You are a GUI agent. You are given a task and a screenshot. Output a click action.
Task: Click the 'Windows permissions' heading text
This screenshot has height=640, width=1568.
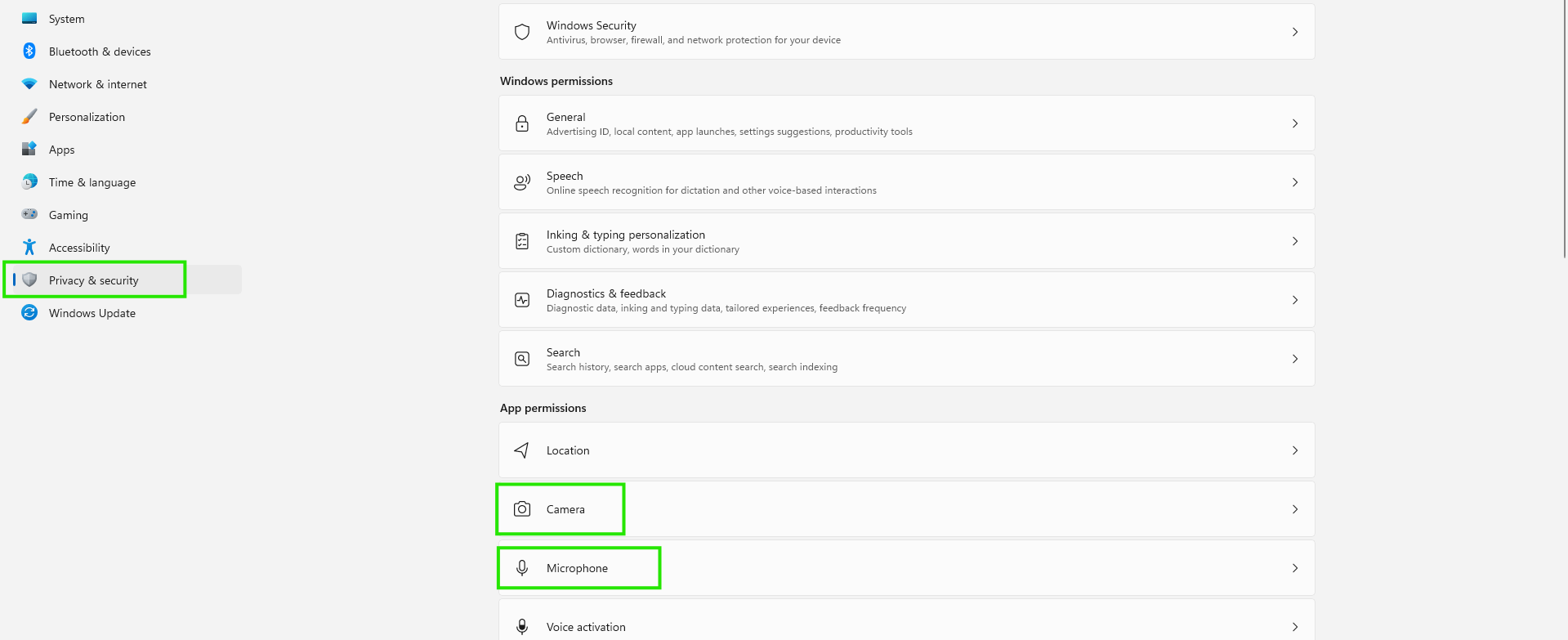tap(556, 81)
